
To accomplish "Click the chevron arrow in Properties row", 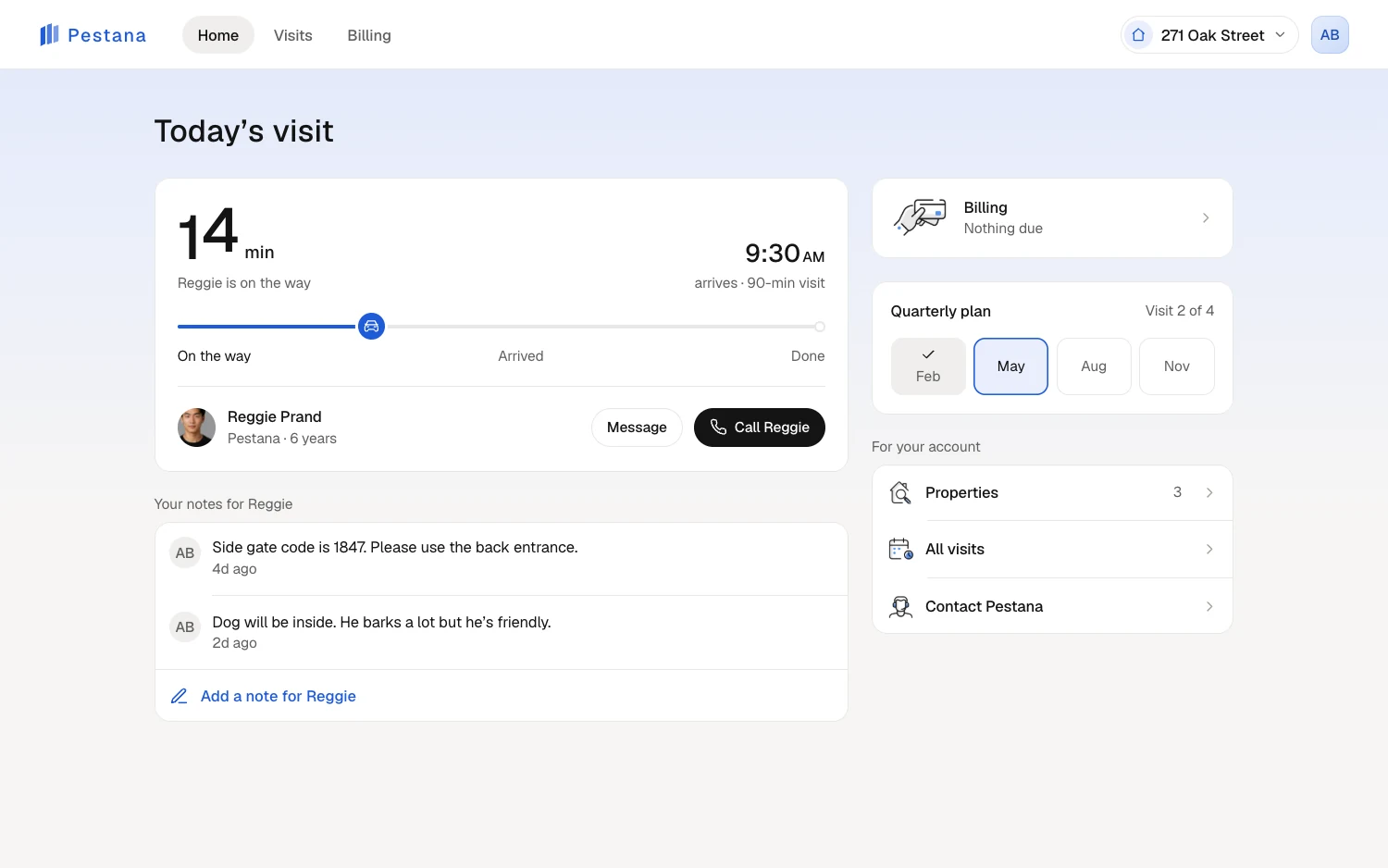I will pos(1209,492).
